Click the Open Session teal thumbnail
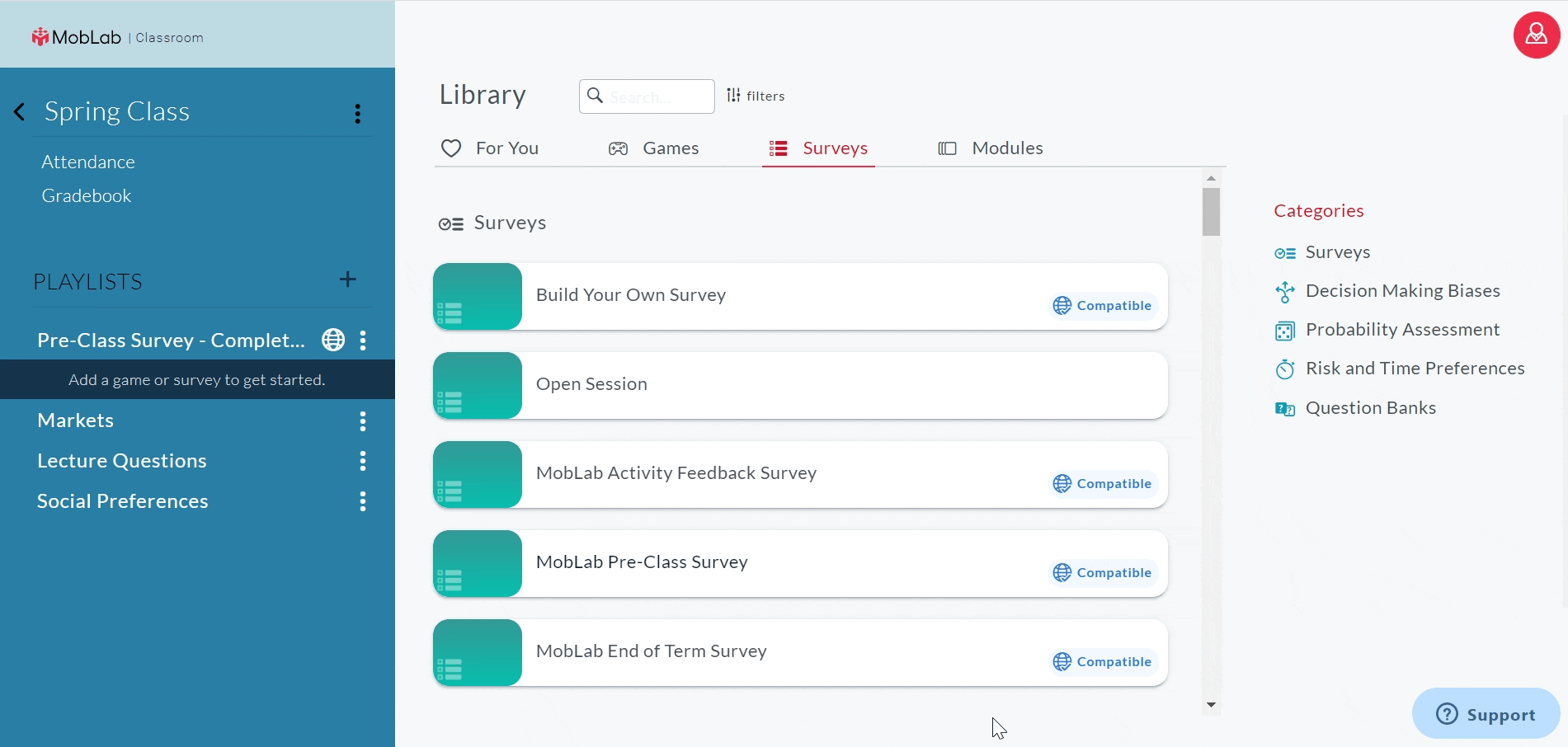This screenshot has height=747, width=1568. point(478,385)
